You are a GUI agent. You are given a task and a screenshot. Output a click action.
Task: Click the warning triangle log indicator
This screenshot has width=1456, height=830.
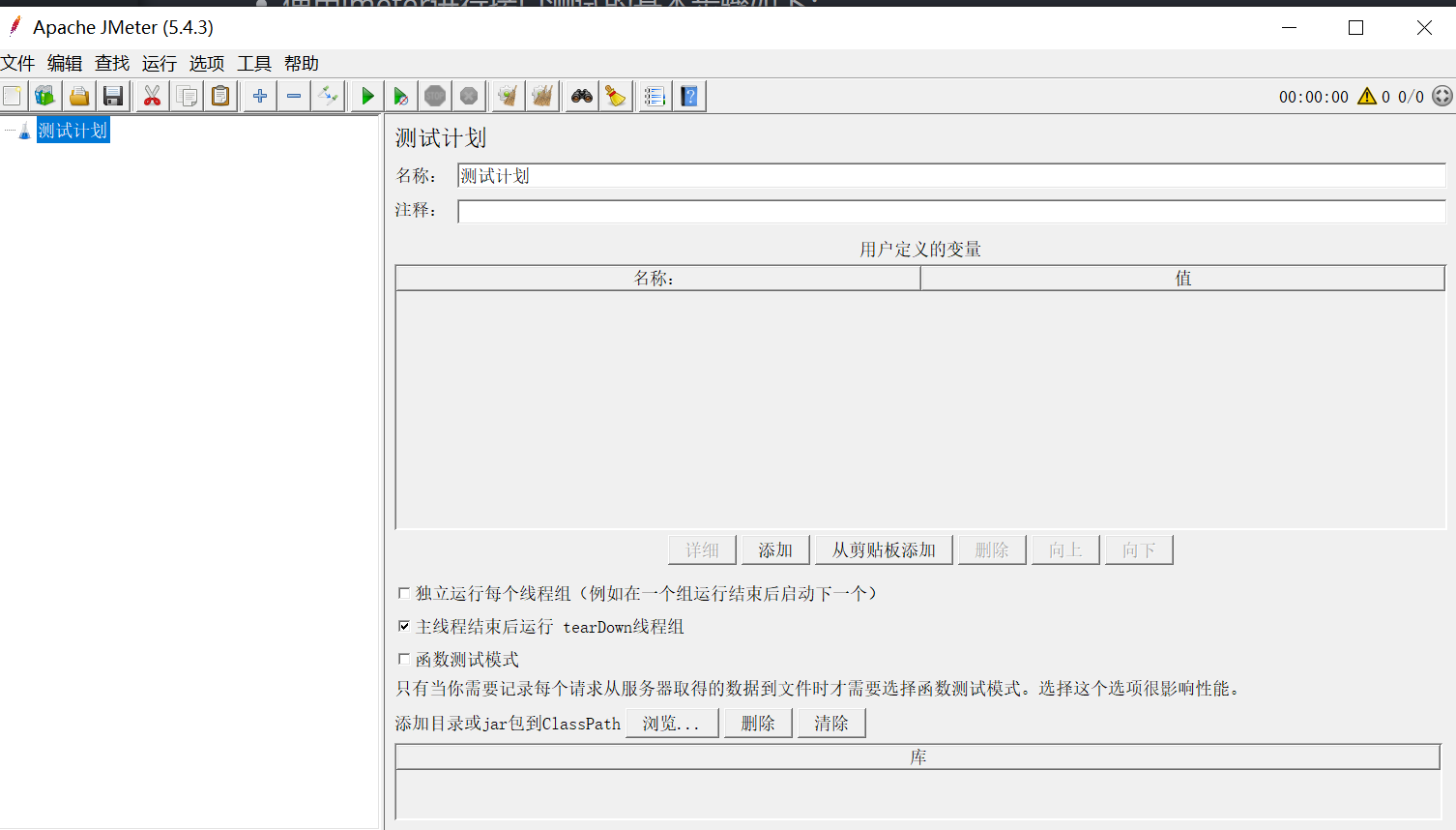point(1367,96)
